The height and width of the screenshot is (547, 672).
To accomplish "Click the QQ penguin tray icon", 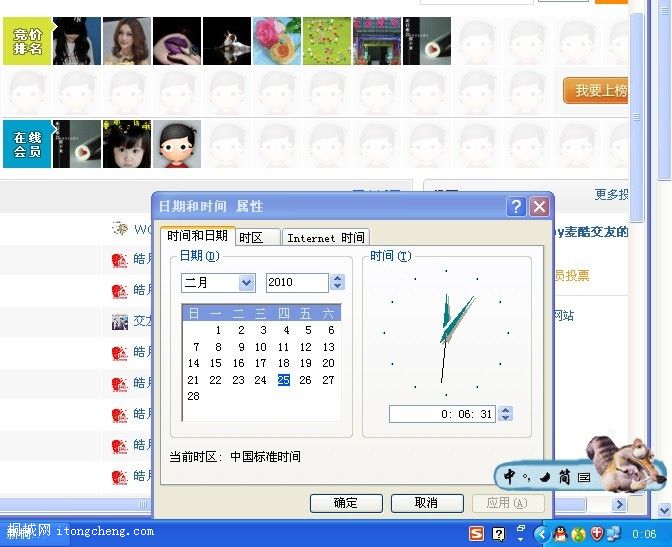I will 561,534.
